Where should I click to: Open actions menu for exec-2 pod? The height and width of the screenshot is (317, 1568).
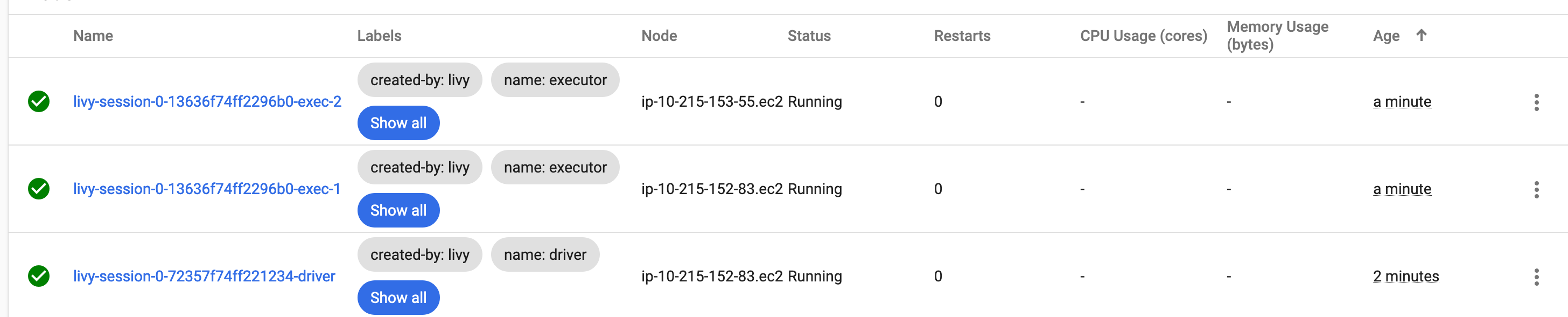pos(1536,102)
